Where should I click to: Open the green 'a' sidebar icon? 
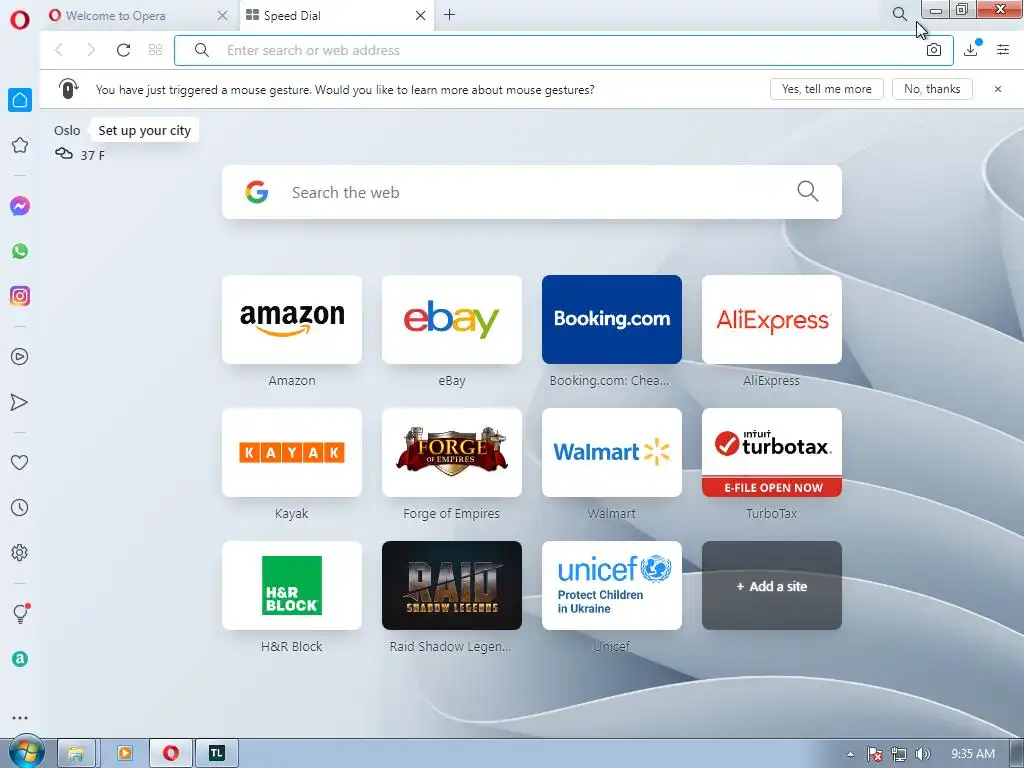pyautogui.click(x=20, y=659)
